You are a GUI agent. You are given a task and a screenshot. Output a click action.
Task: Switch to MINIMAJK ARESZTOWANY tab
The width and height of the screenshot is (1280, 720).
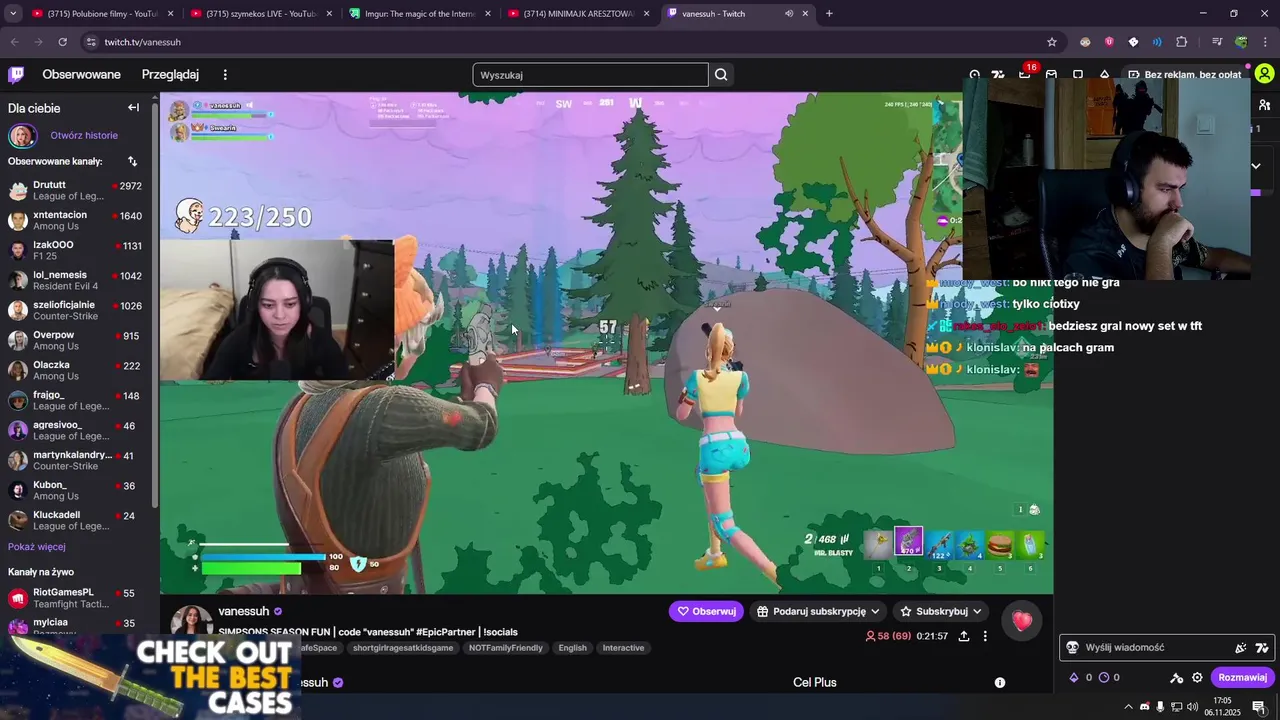(x=578, y=14)
